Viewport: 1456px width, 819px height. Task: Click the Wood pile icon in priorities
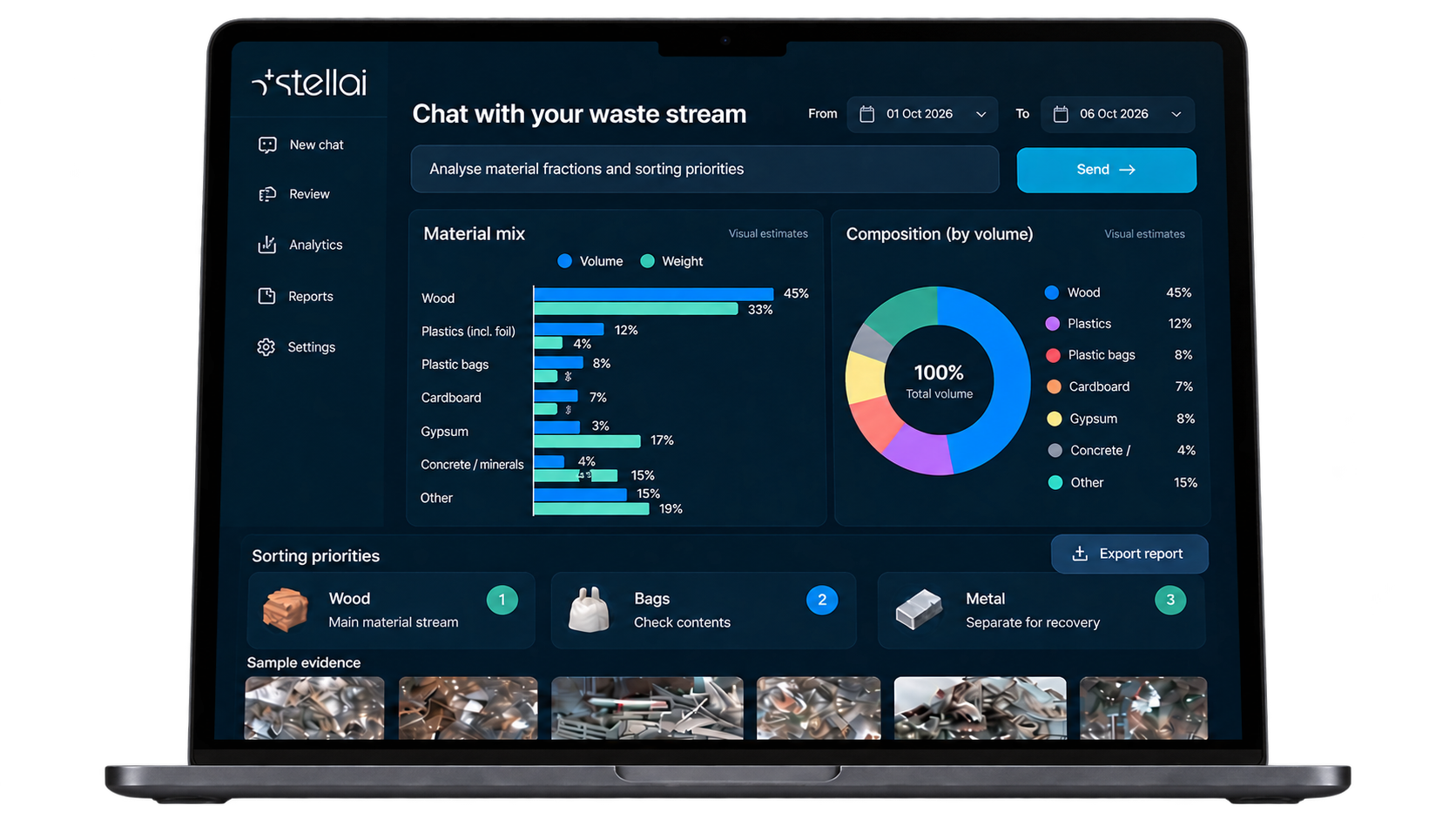[286, 608]
